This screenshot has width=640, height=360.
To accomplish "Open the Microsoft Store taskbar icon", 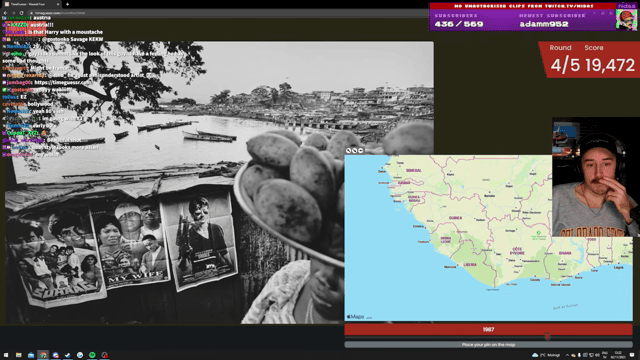I will click(31, 355).
